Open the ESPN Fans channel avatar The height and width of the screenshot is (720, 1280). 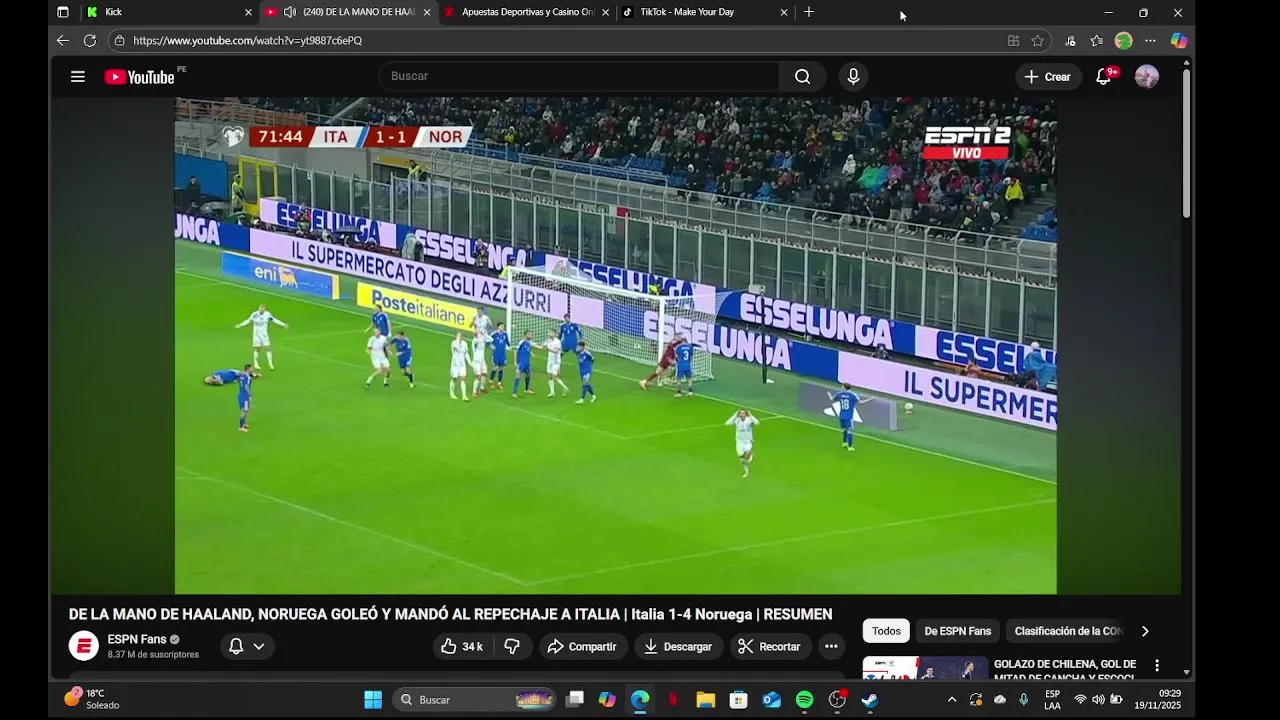[84, 646]
